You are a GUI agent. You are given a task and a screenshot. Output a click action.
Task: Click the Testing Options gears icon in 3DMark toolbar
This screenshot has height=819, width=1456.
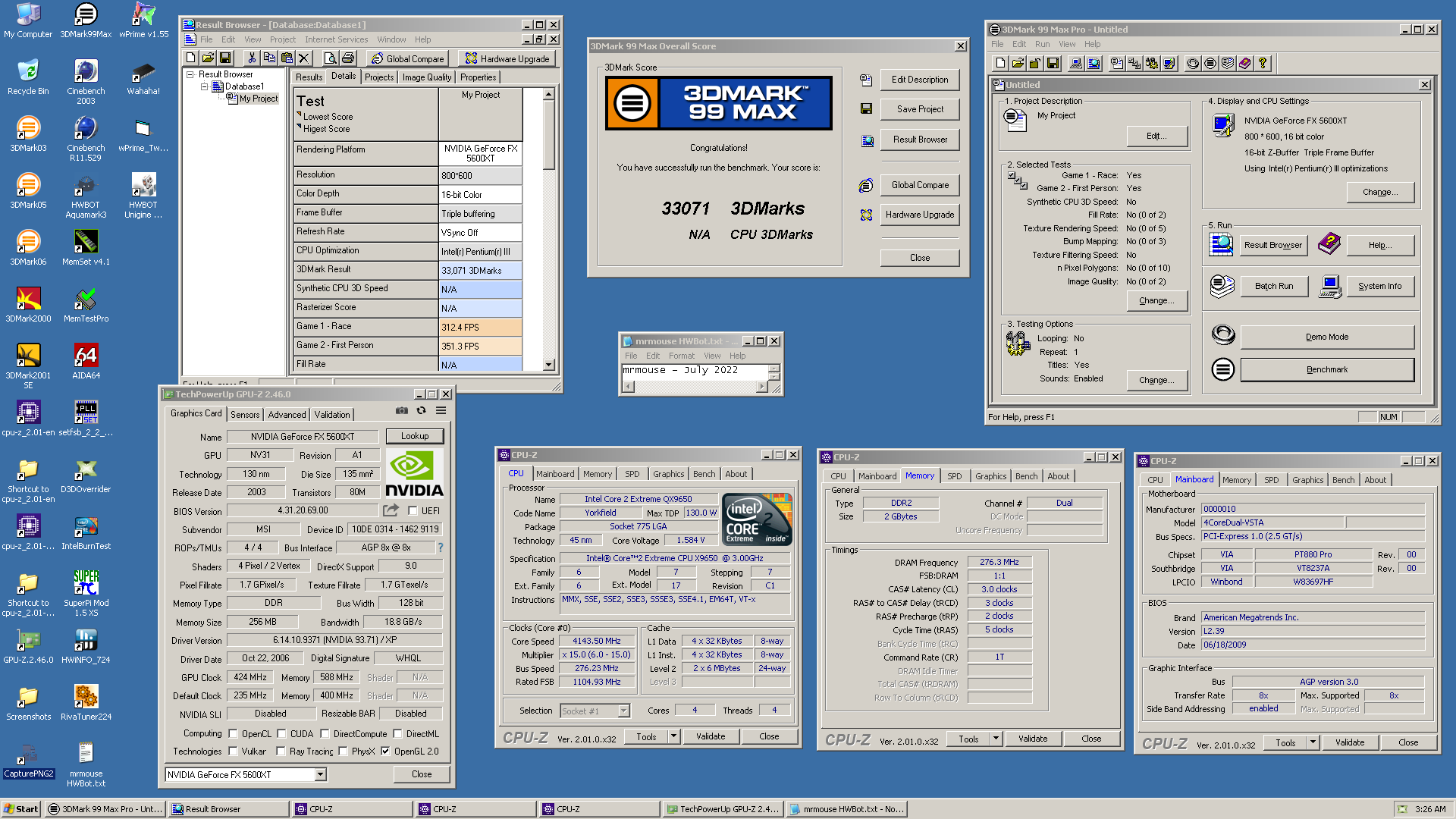(x=1152, y=64)
